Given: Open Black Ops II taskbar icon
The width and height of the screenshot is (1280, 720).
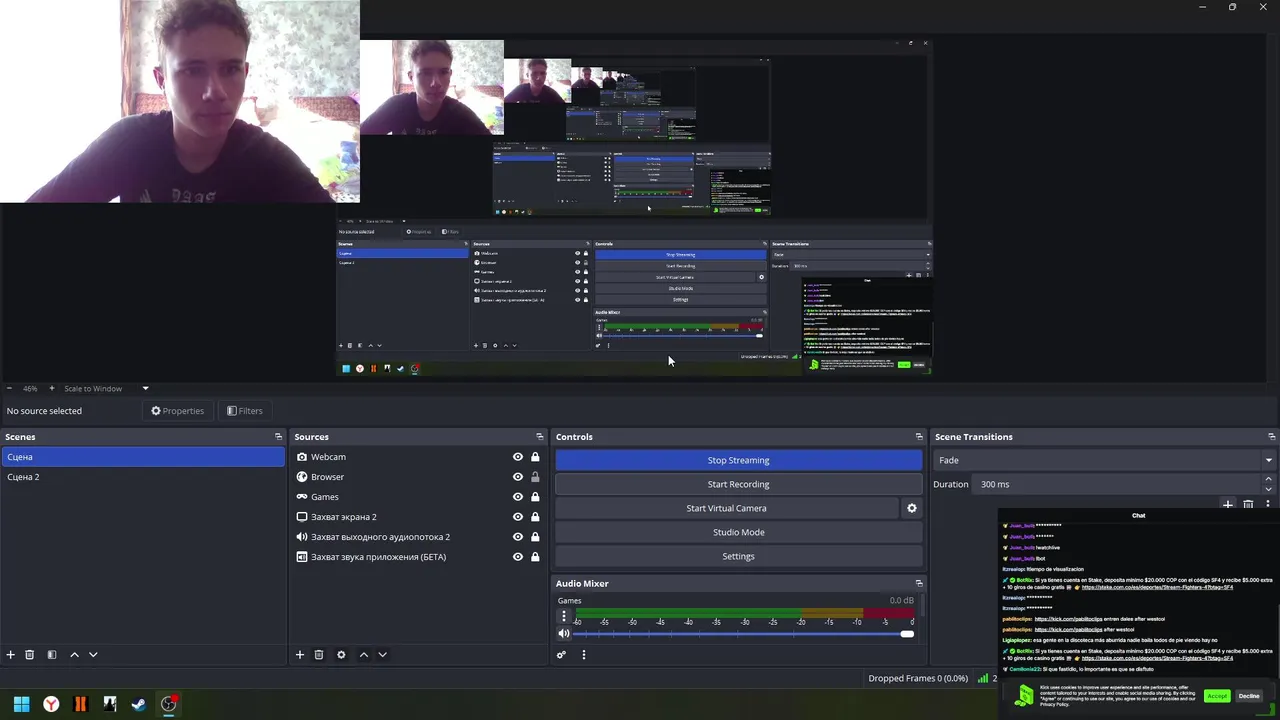Looking at the screenshot, I should pos(80,704).
